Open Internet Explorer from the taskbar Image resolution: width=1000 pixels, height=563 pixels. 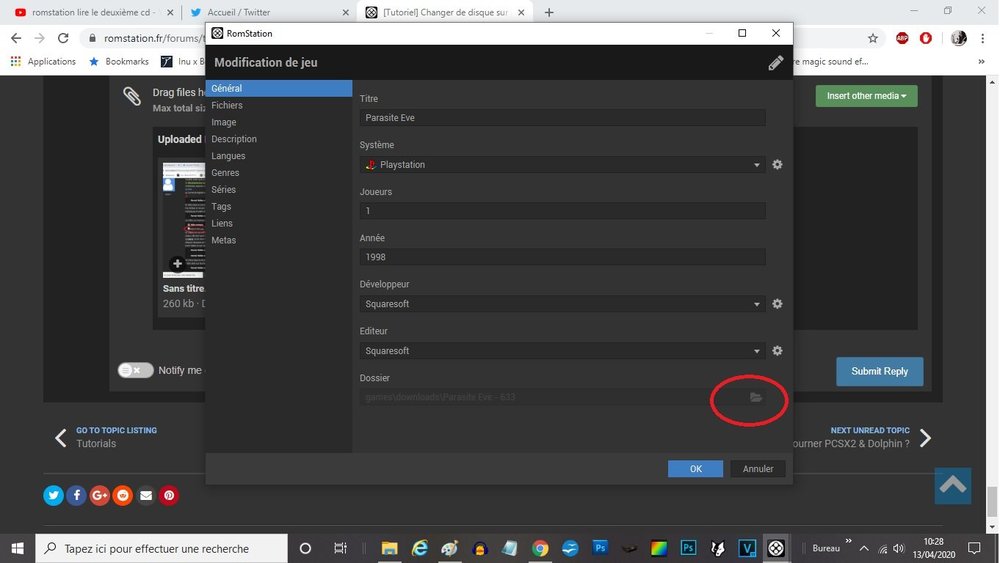[x=420, y=548]
